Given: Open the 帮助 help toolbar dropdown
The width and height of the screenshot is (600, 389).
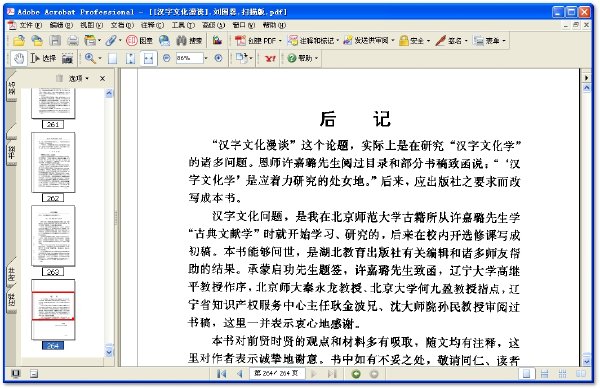Looking at the screenshot, I should click(302, 58).
